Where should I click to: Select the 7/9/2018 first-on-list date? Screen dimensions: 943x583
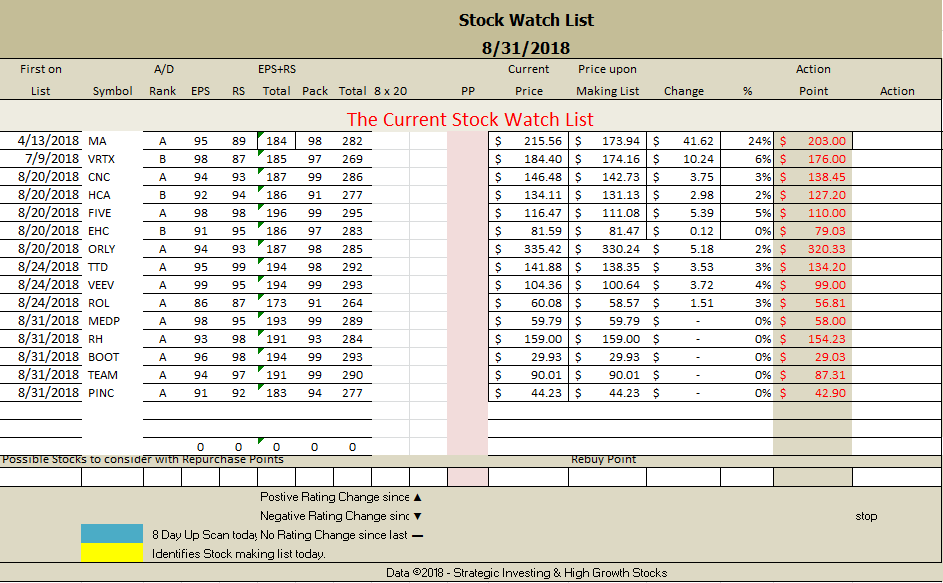(52, 159)
